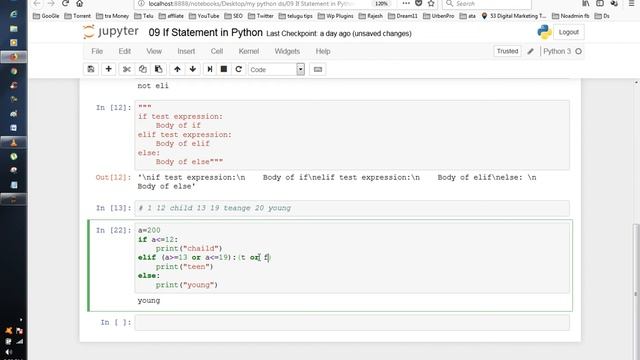Open the Insert menu

(x=186, y=51)
